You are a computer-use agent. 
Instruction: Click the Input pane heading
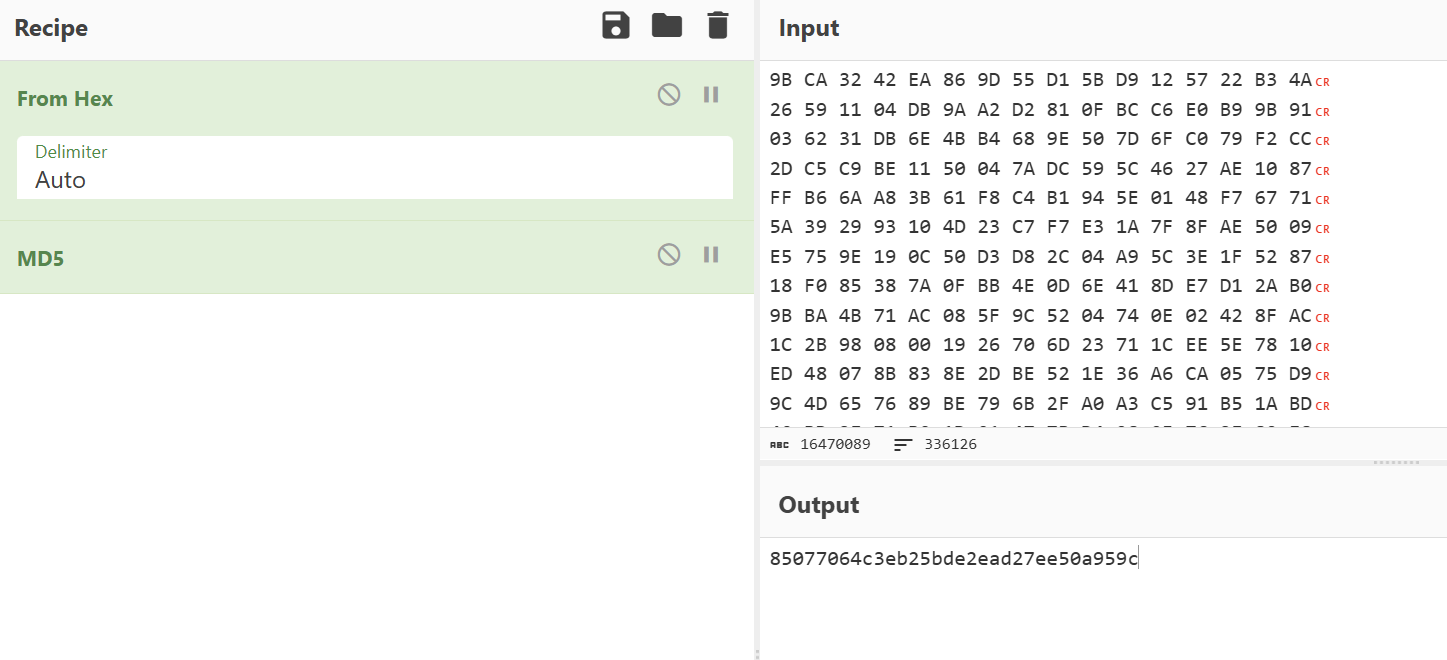809,28
